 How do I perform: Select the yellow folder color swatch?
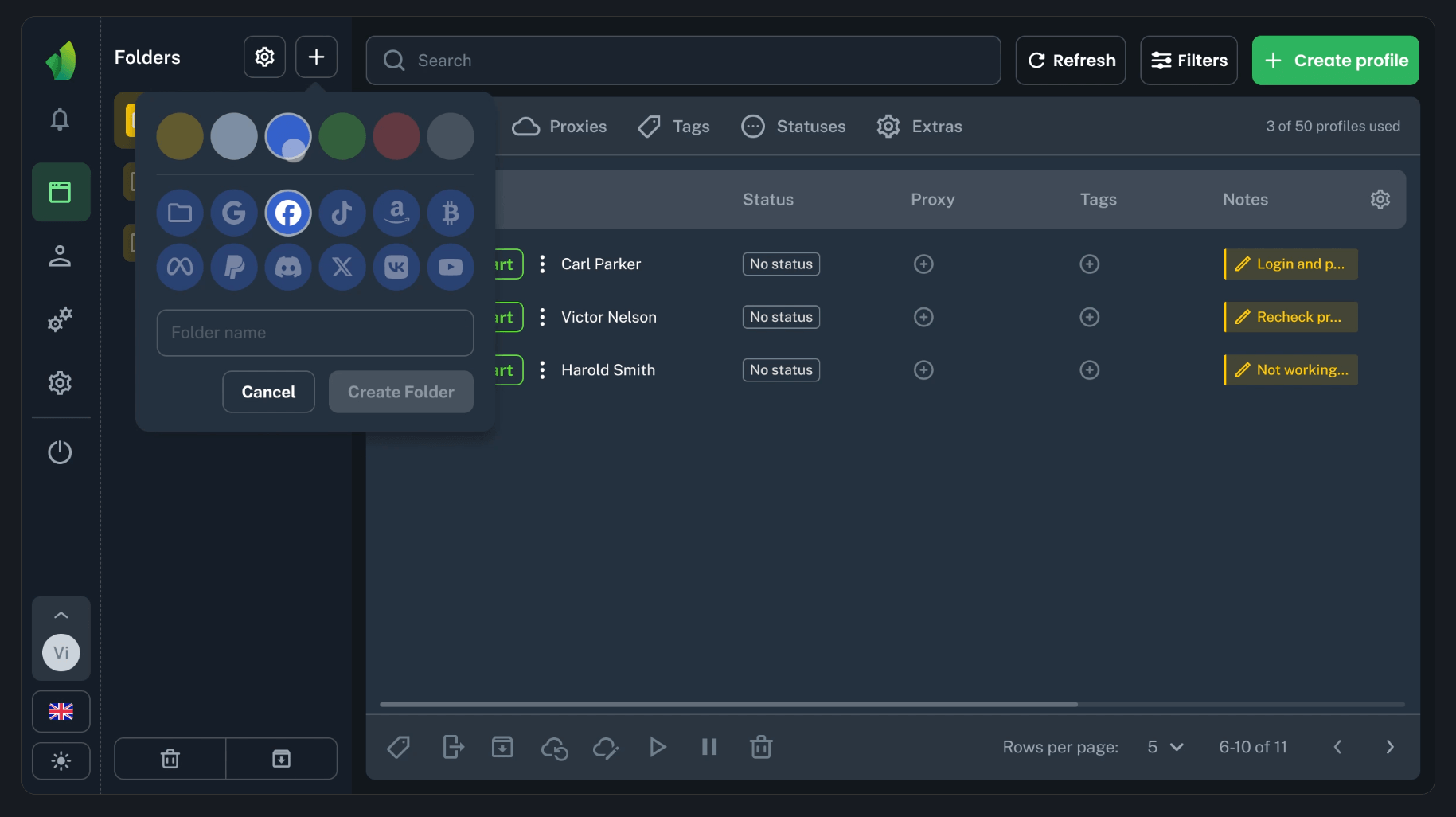click(180, 136)
